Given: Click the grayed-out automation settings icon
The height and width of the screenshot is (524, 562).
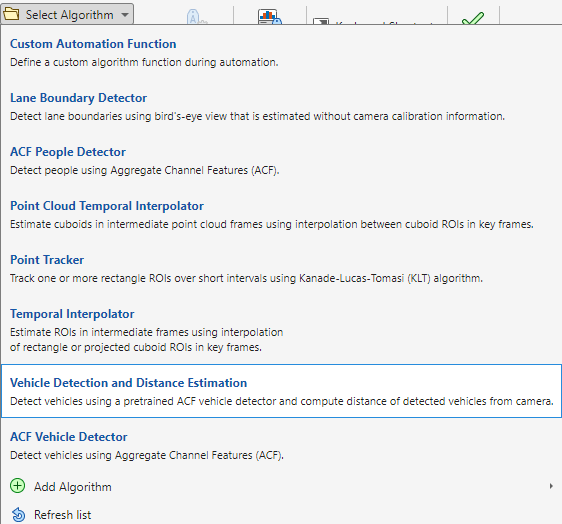Looking at the screenshot, I should pyautogui.click(x=196, y=18).
